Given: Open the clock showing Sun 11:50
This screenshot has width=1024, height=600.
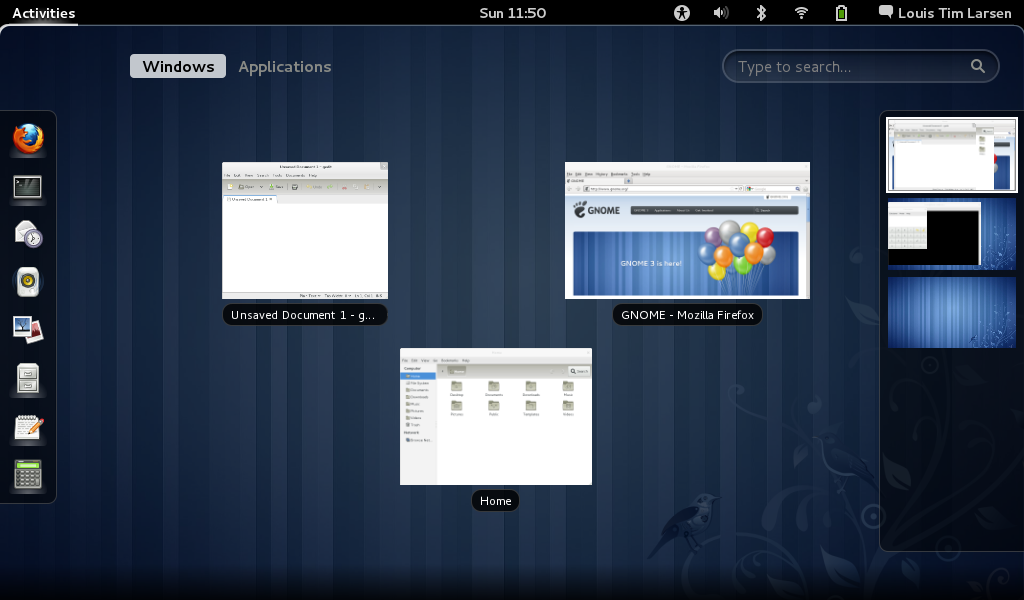Looking at the screenshot, I should [512, 13].
